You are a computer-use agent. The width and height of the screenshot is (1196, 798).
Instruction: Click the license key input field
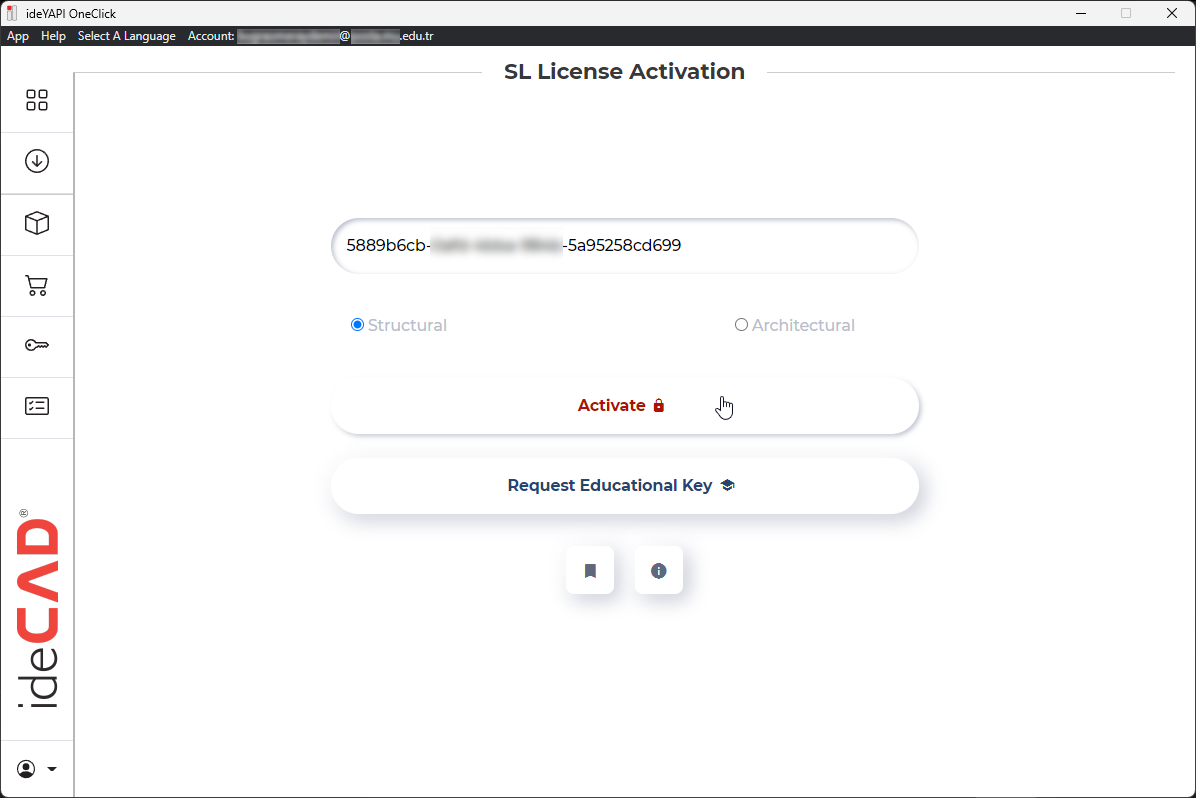(x=625, y=246)
